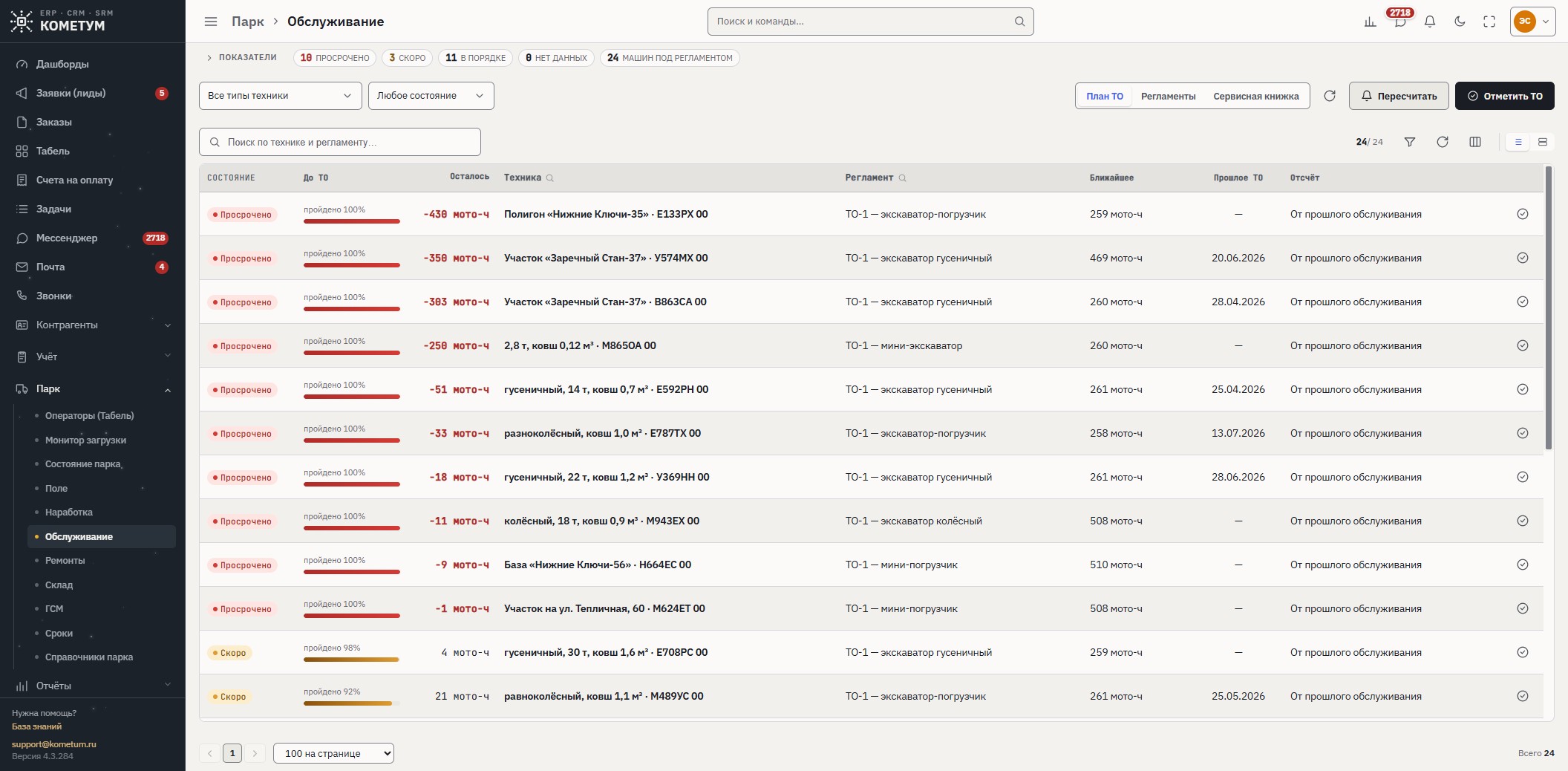Mark TO done for Е133РХ 00 row
1568x771 pixels.
click(x=1523, y=214)
